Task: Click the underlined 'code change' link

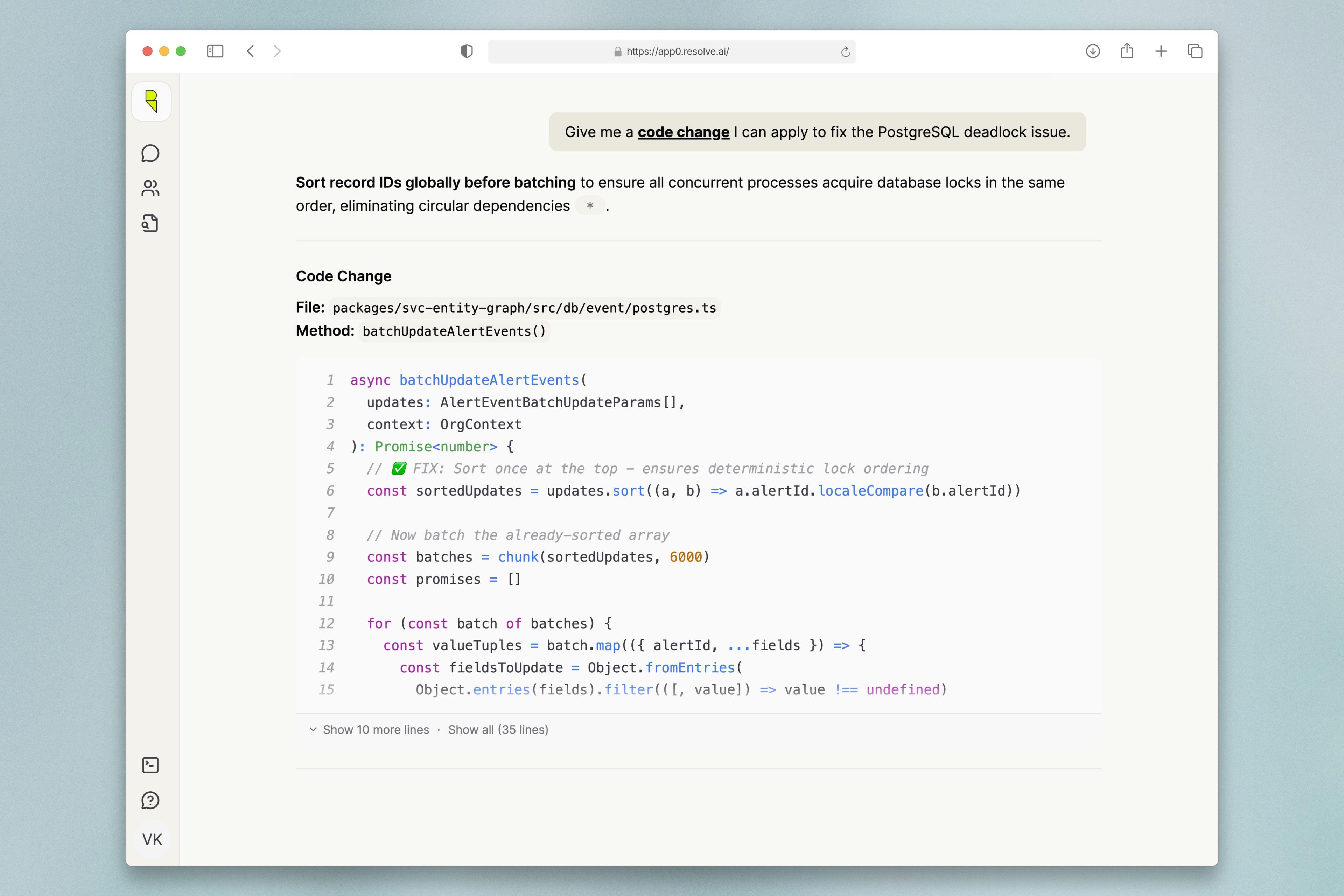Action: pyautogui.click(x=684, y=132)
